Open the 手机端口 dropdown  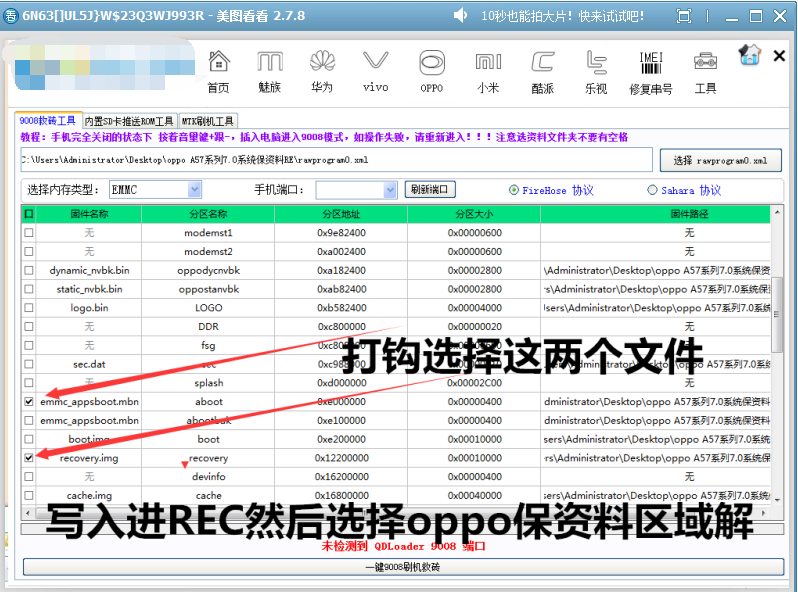point(356,190)
